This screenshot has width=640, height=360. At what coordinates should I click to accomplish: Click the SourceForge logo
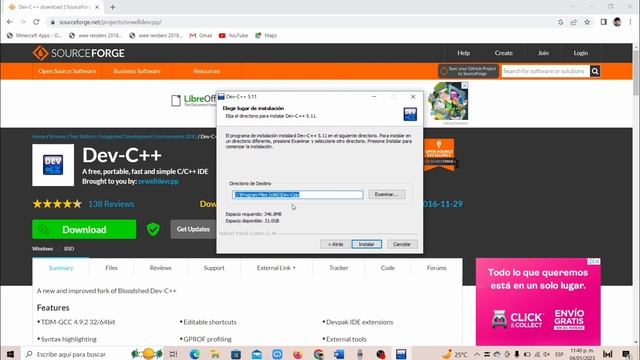pos(78,53)
